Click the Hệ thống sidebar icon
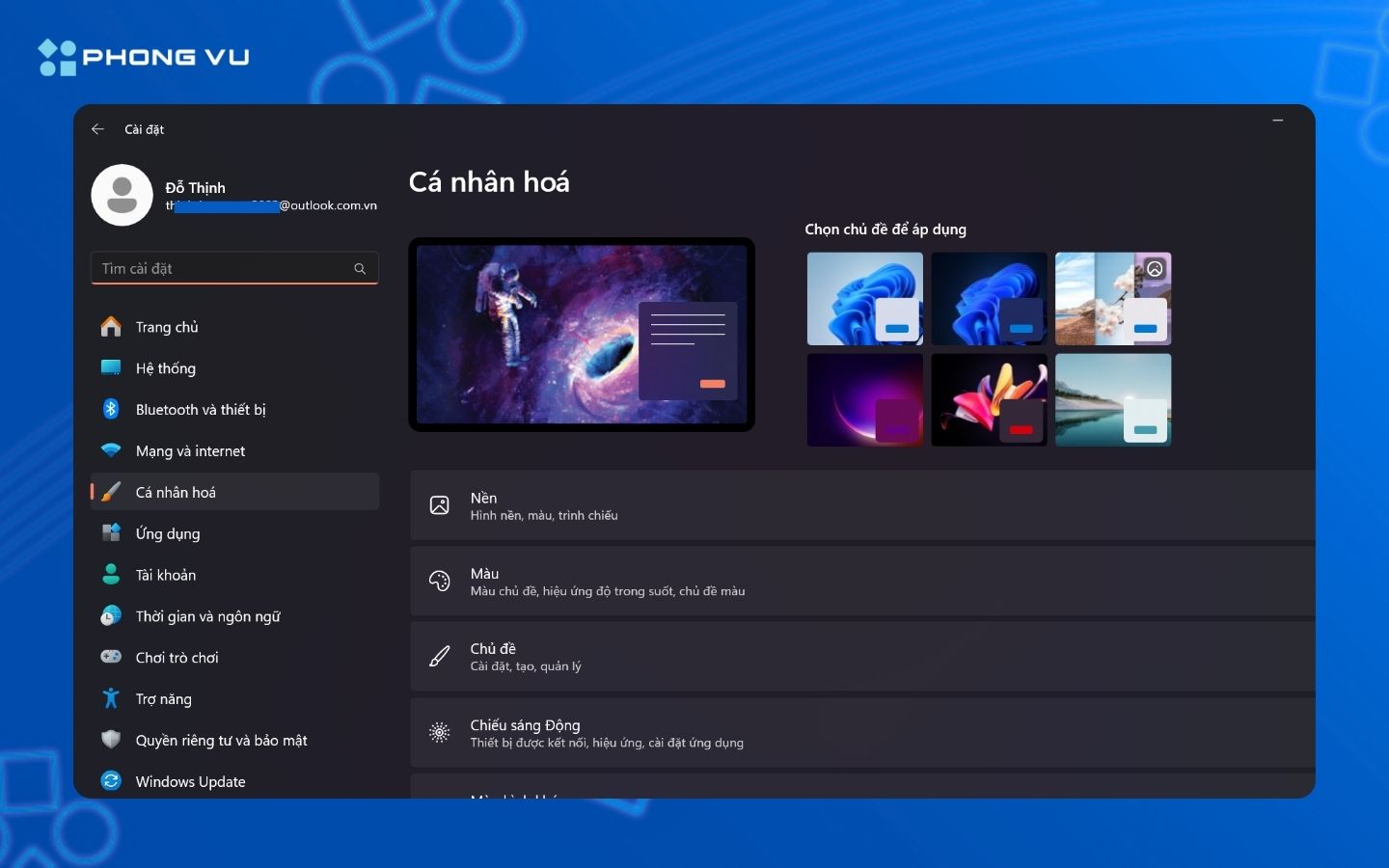This screenshot has height=868, width=1389. pyautogui.click(x=111, y=367)
